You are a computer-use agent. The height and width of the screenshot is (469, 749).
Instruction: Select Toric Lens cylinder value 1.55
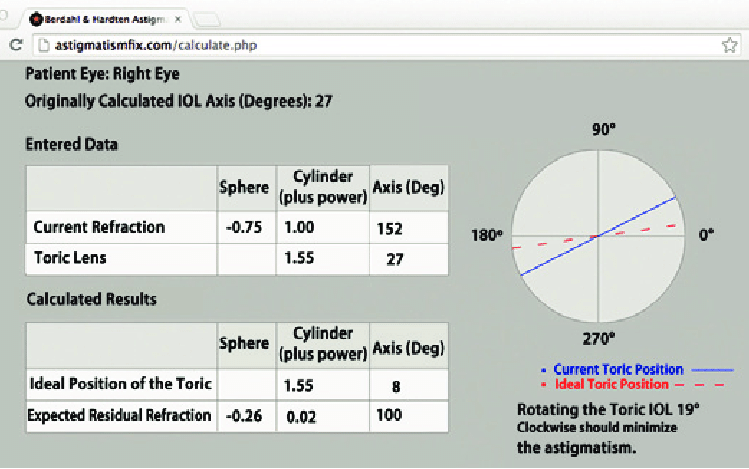point(299,258)
